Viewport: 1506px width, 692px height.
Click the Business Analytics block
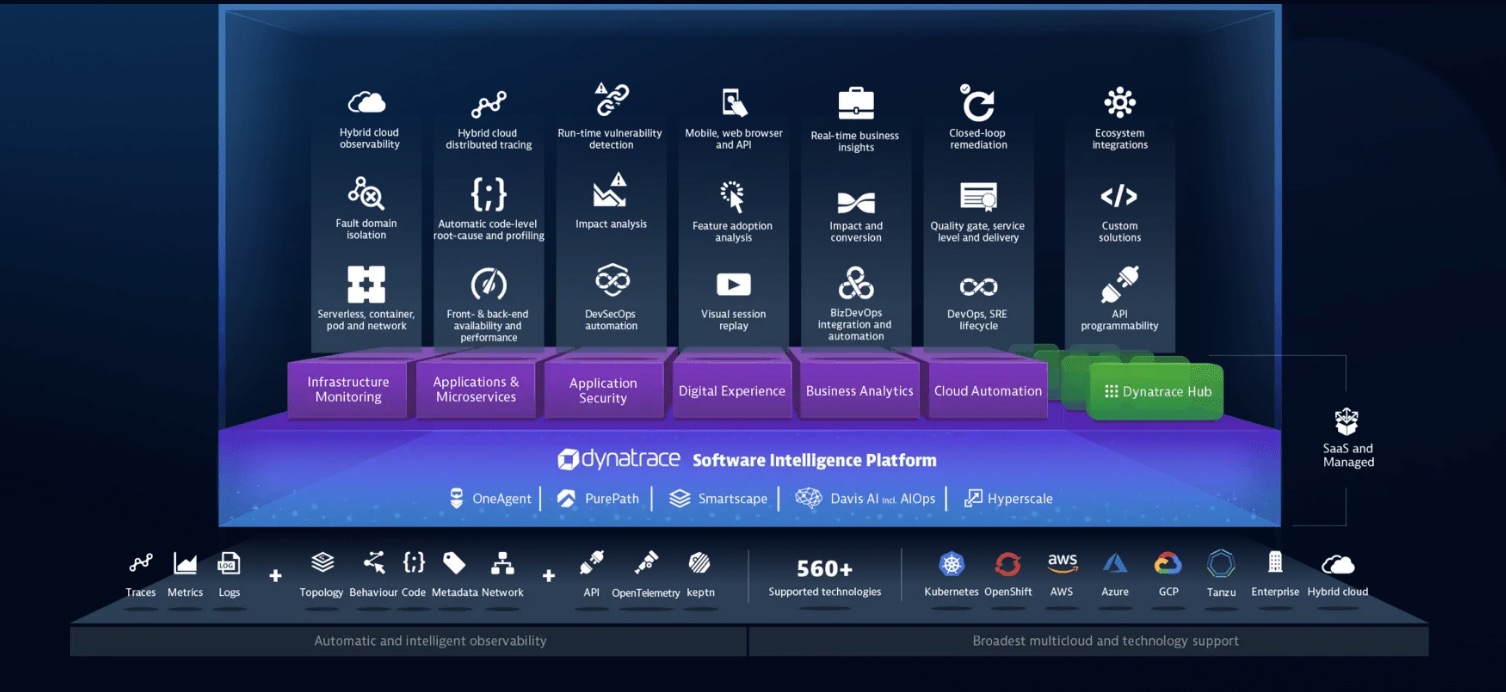pos(860,391)
